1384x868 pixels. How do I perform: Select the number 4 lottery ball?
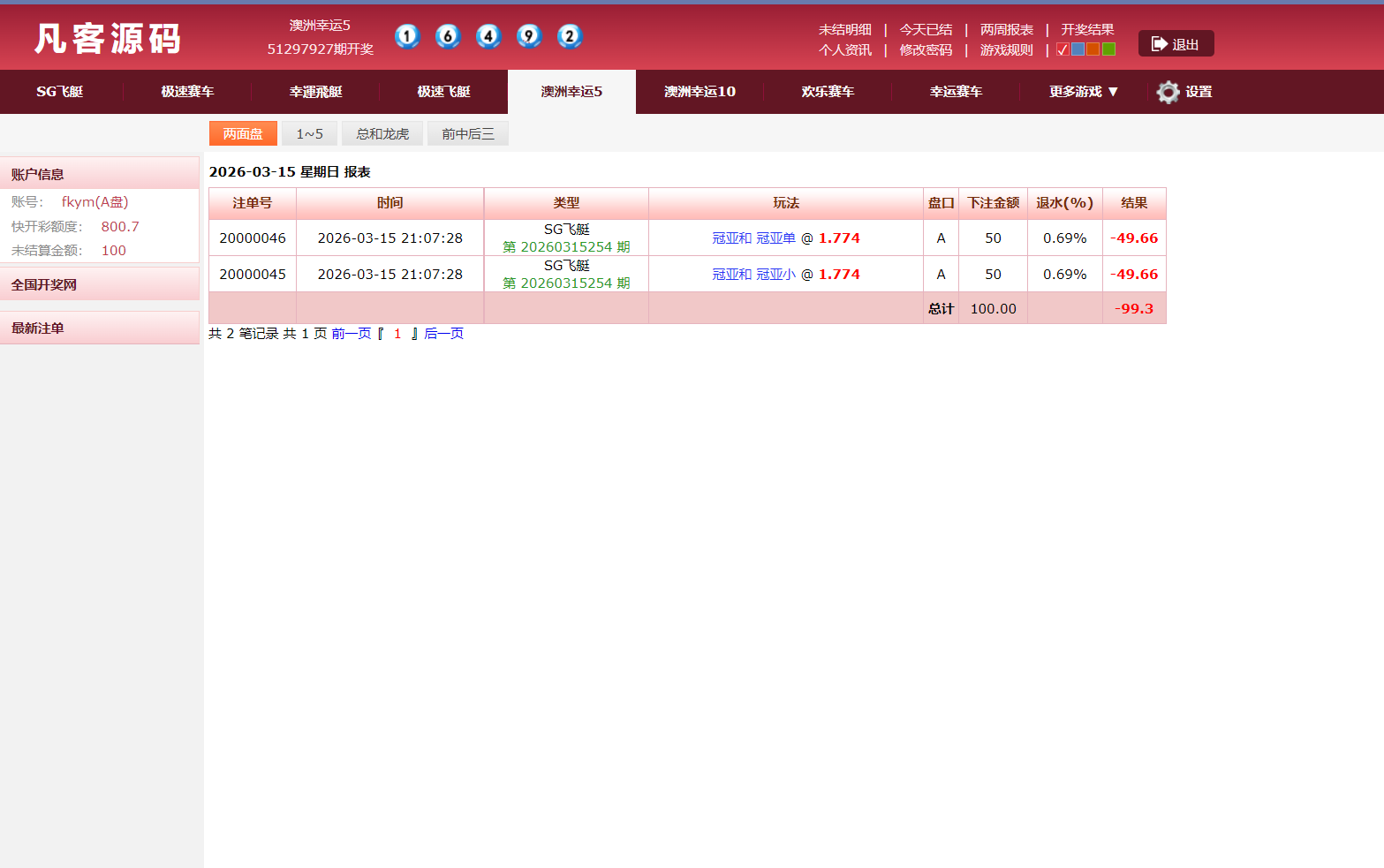488,36
